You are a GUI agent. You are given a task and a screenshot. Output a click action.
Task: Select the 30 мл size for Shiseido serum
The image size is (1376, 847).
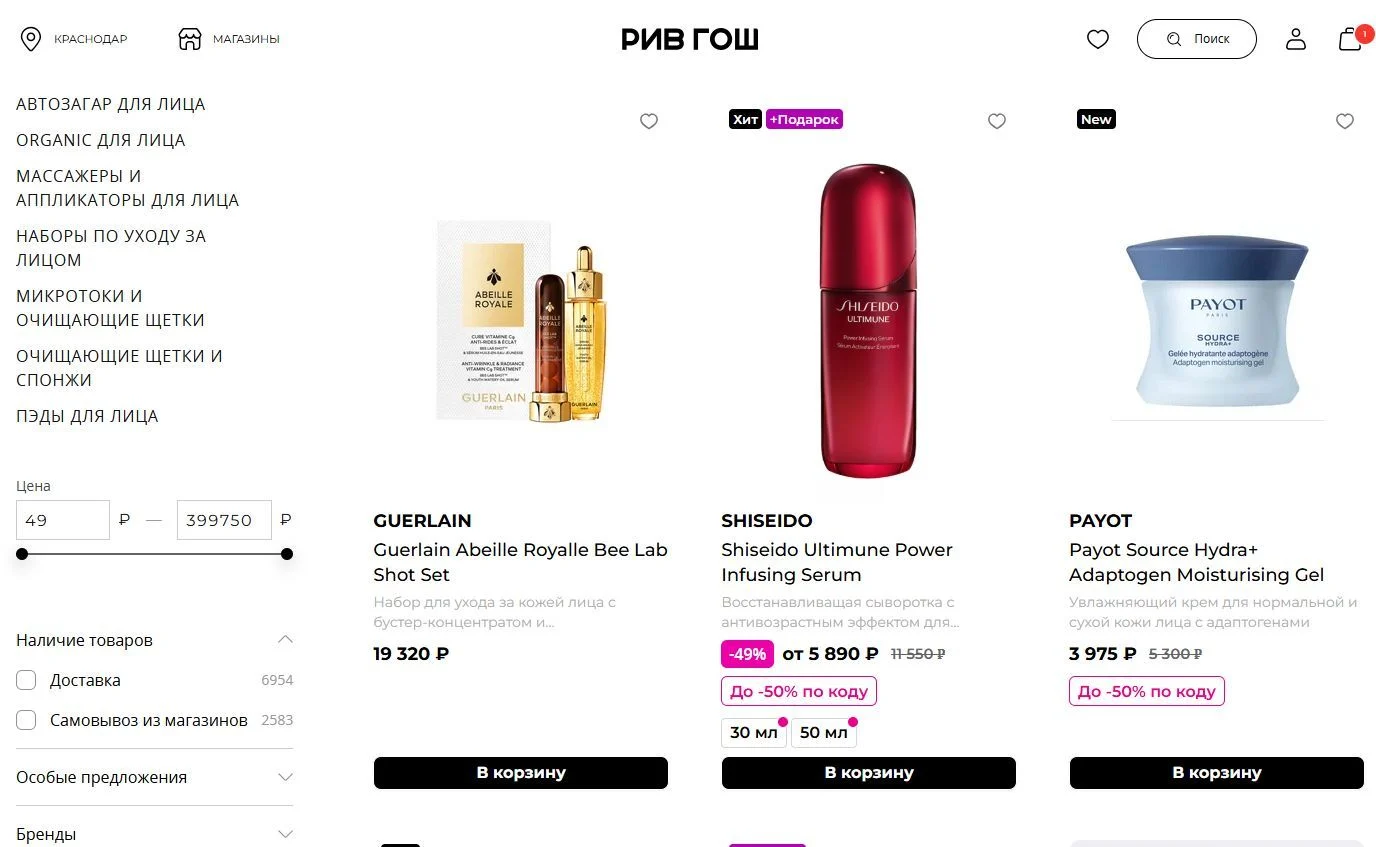[754, 733]
